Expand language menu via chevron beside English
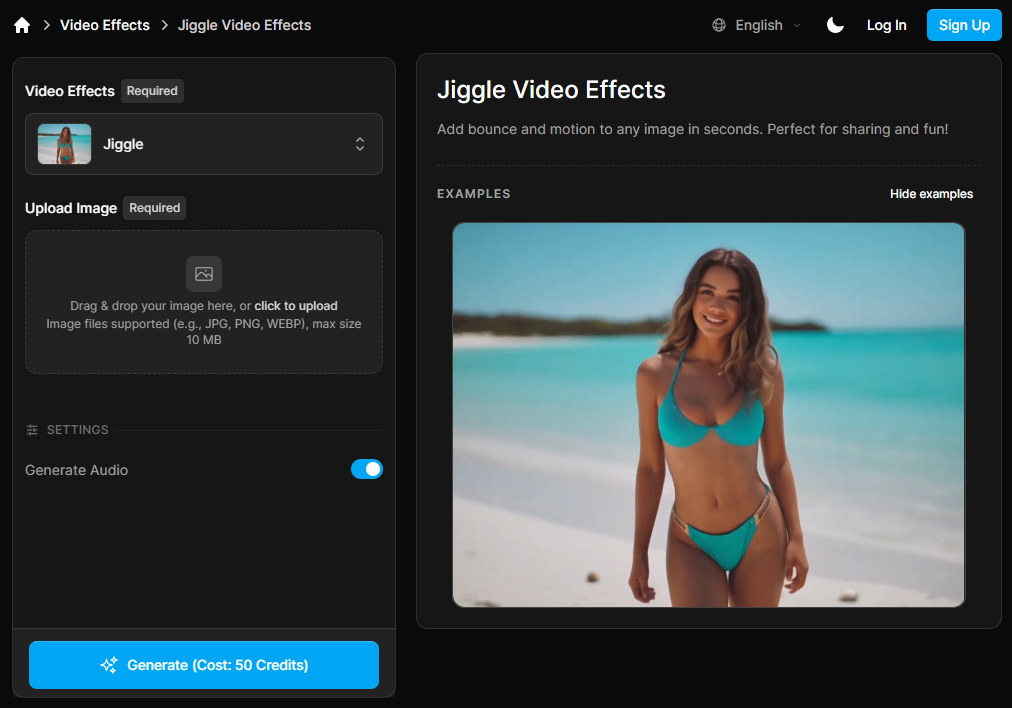 [797, 26]
